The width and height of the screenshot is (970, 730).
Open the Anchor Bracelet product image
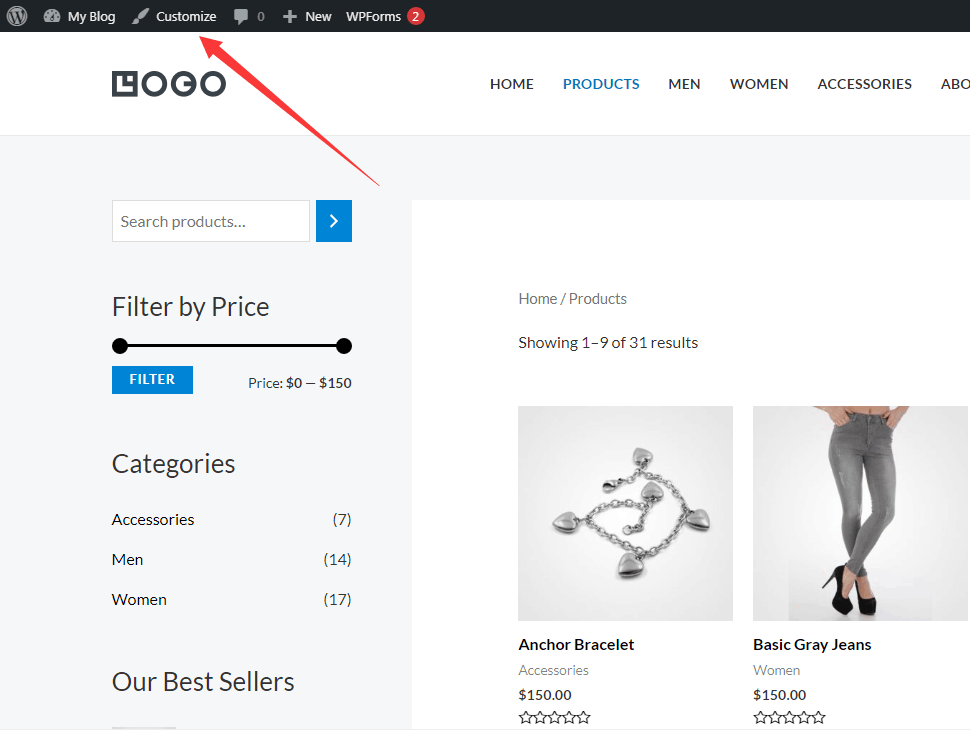click(625, 513)
